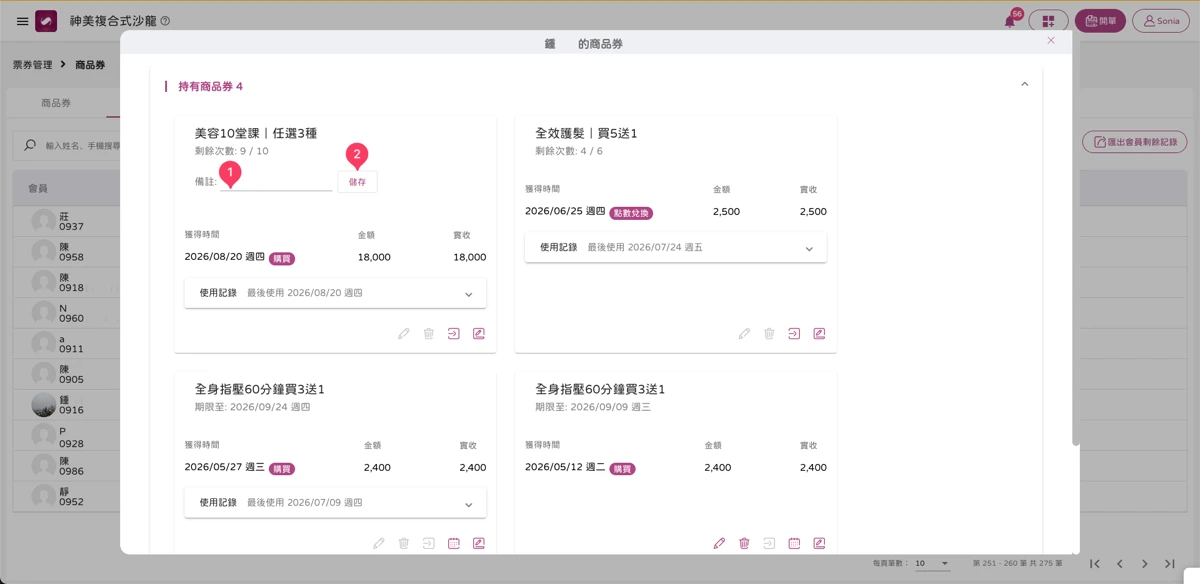Go to first page of pagination

pyautogui.click(x=1095, y=564)
